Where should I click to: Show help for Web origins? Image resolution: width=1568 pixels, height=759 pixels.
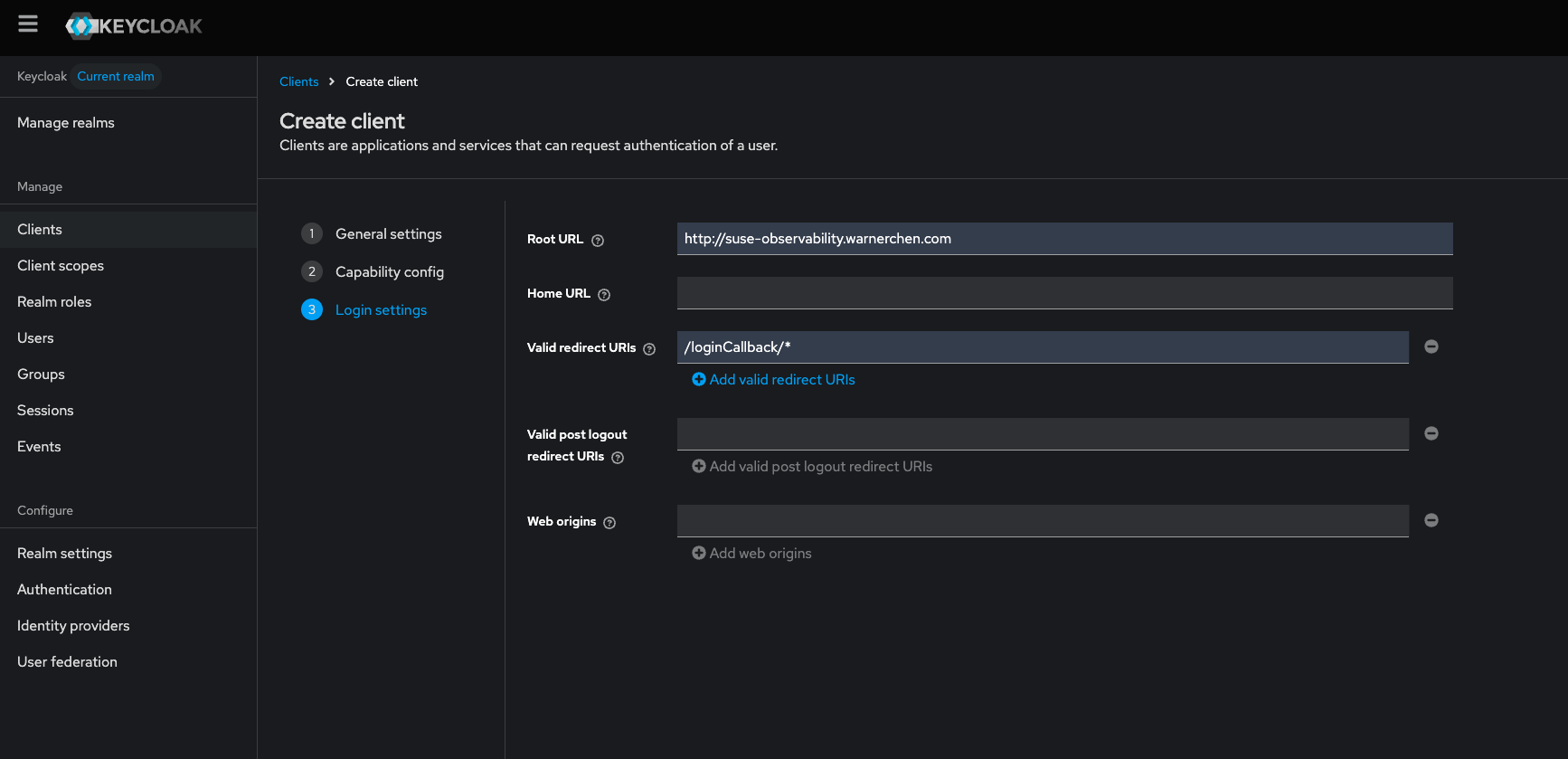(x=609, y=523)
